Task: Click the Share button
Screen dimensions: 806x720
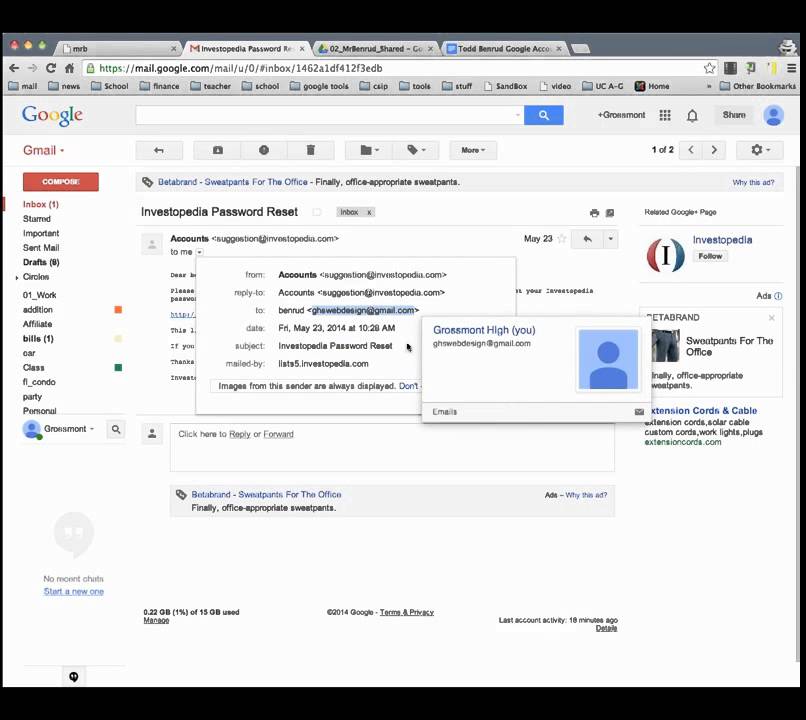Action: [734, 115]
